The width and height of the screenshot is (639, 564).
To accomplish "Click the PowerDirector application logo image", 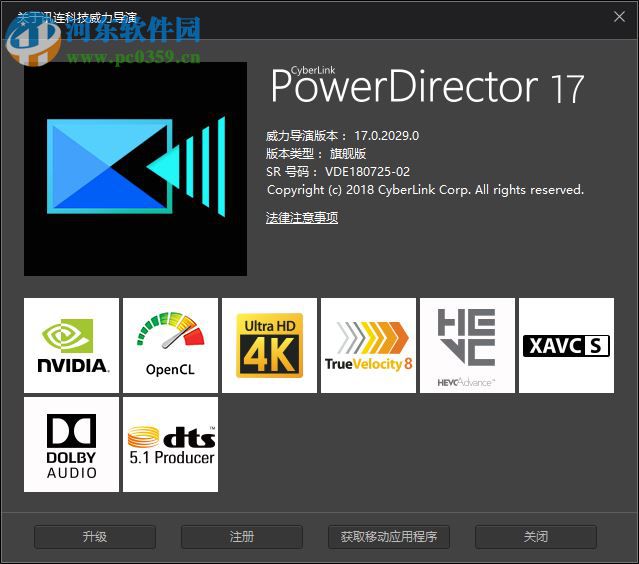I will pyautogui.click(x=135, y=169).
